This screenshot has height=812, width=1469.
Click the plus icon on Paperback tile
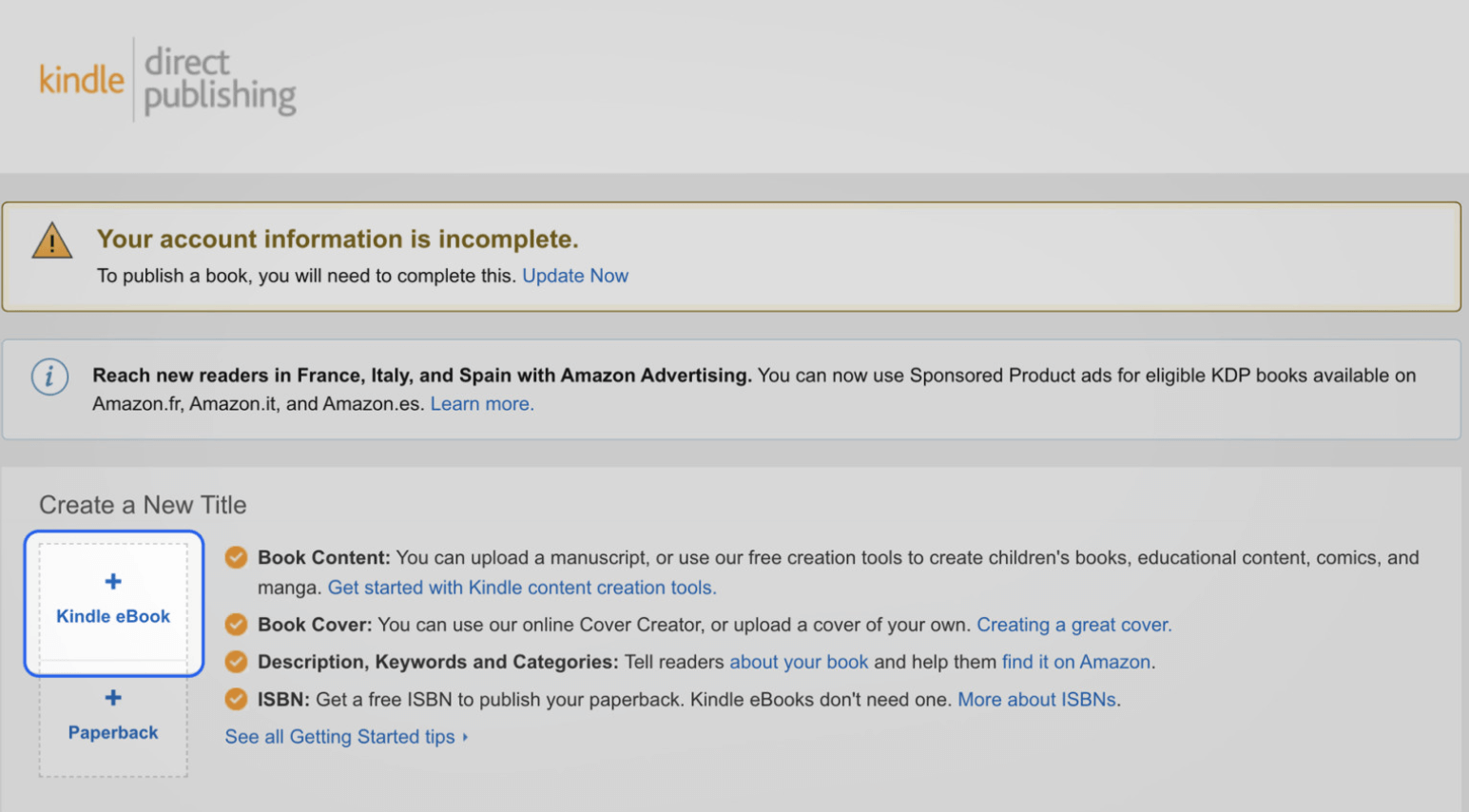pyautogui.click(x=112, y=697)
